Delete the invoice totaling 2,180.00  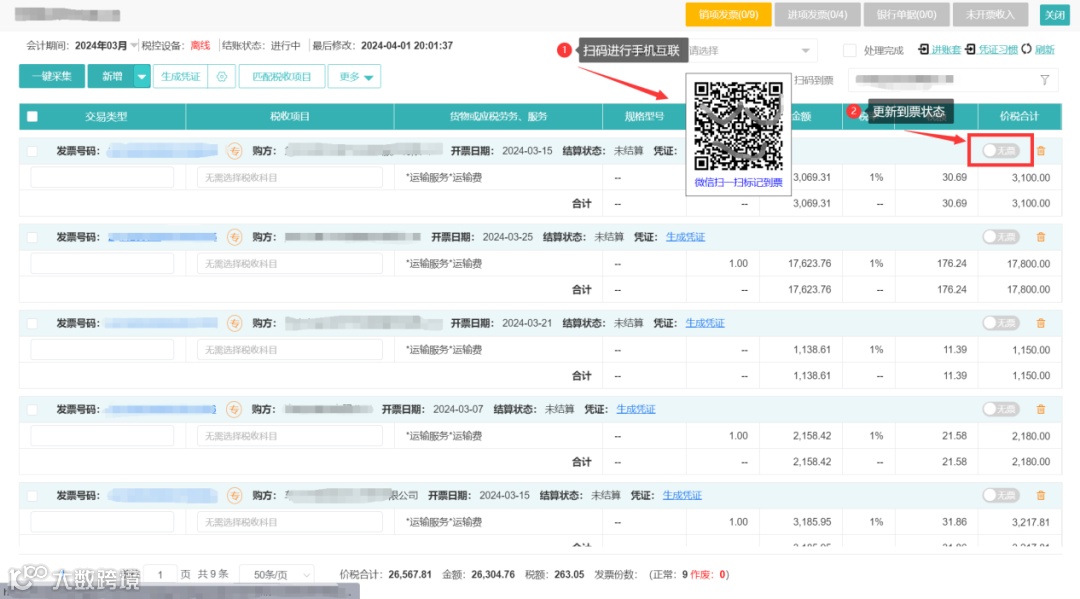pos(1041,409)
